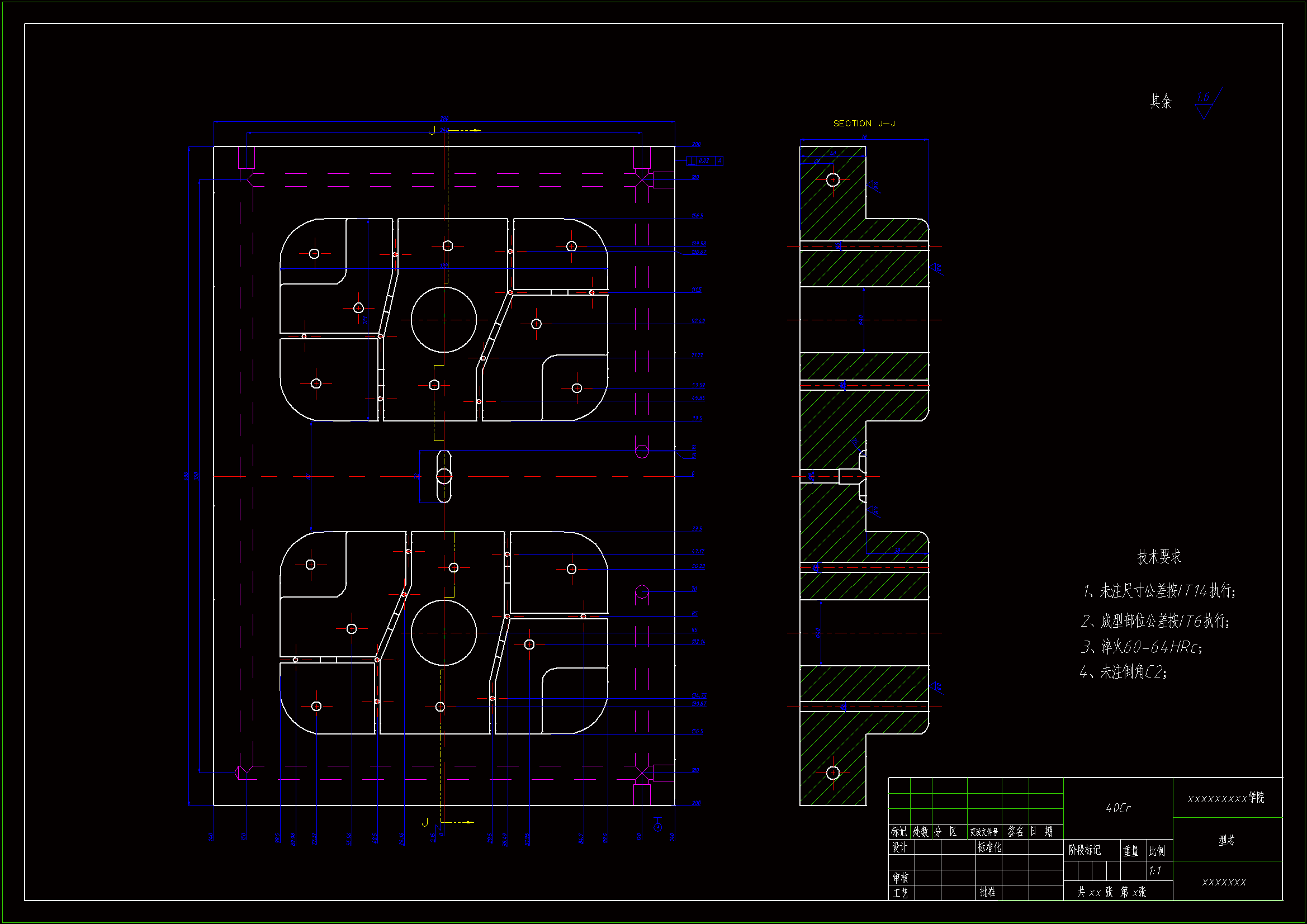Click the bottom hole in the section view
This screenshot has height=924, width=1307.
tap(833, 773)
